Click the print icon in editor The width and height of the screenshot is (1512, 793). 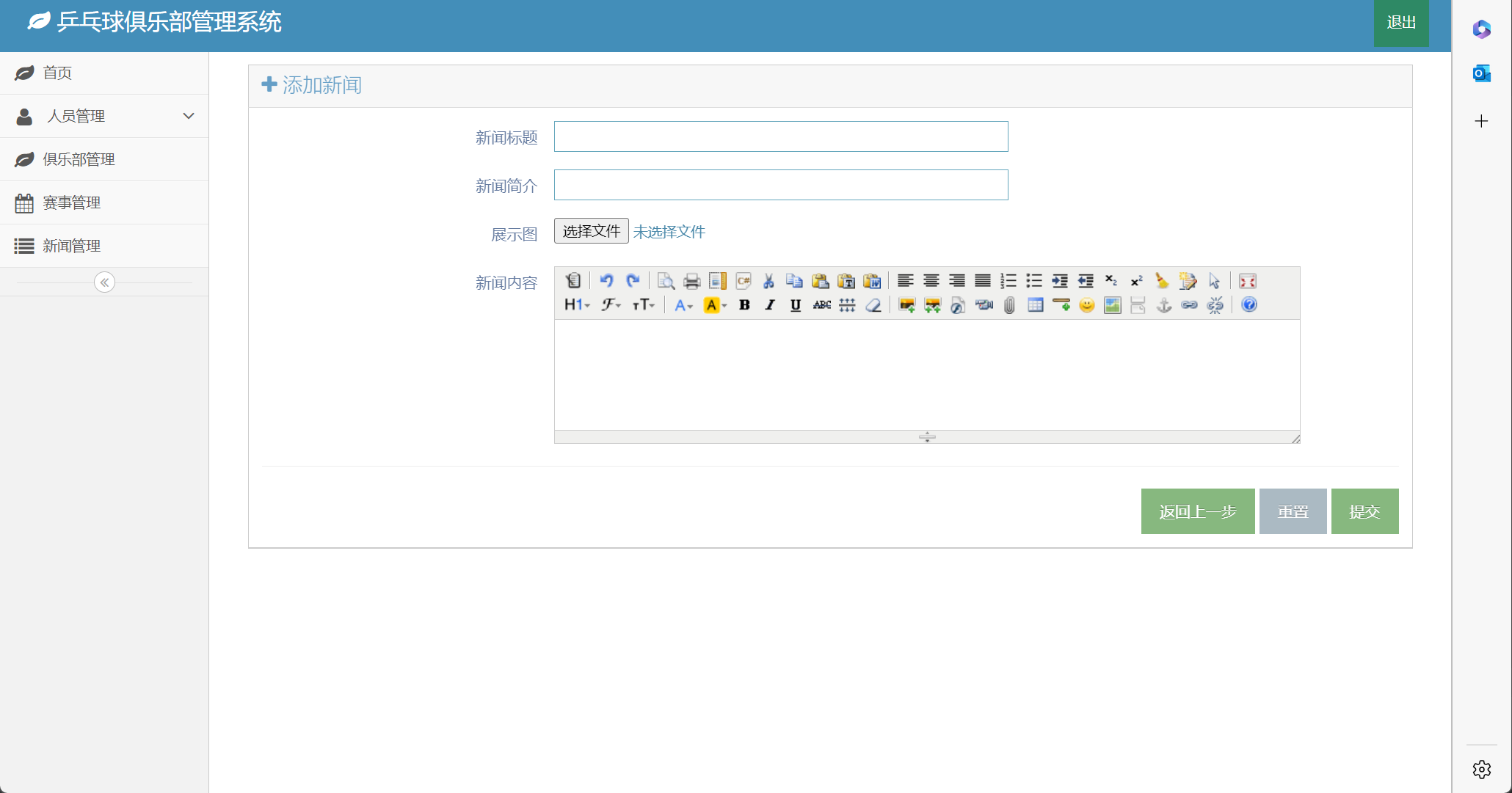click(x=691, y=281)
